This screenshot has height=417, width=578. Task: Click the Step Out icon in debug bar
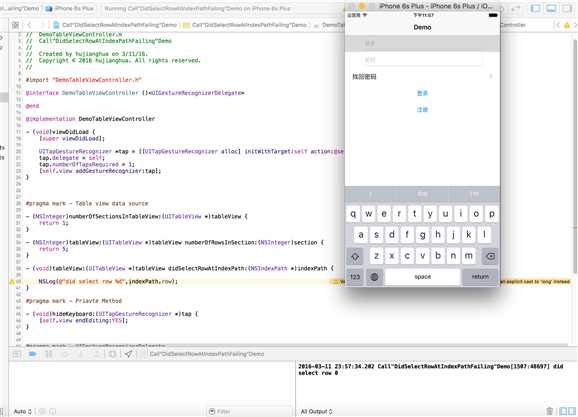[x=96, y=354]
